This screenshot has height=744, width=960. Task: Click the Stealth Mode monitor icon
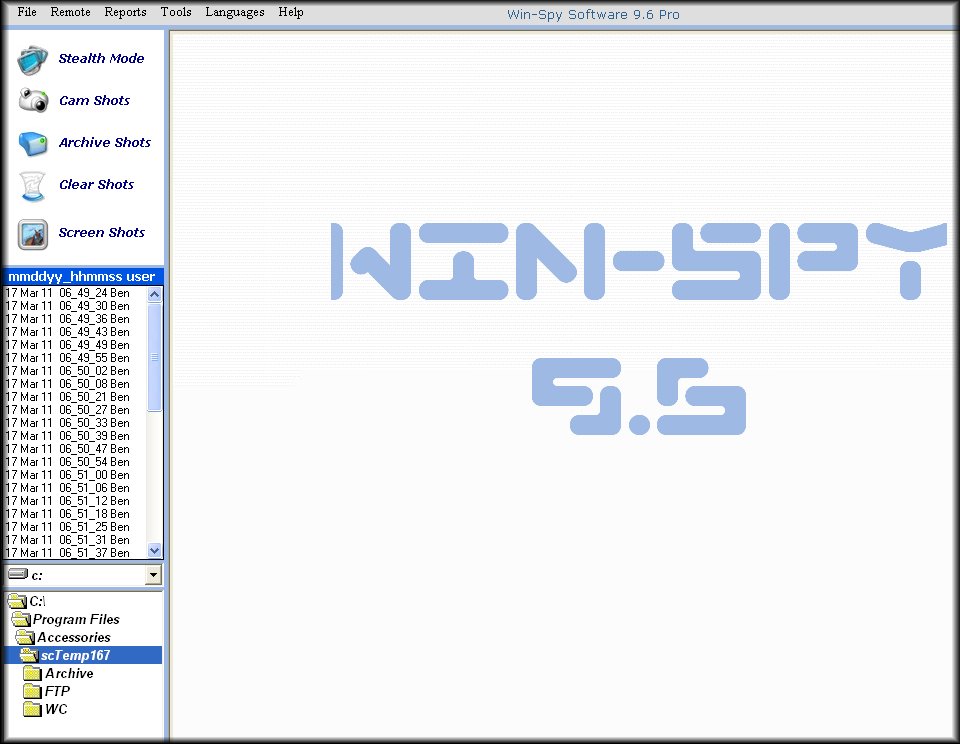[x=32, y=60]
